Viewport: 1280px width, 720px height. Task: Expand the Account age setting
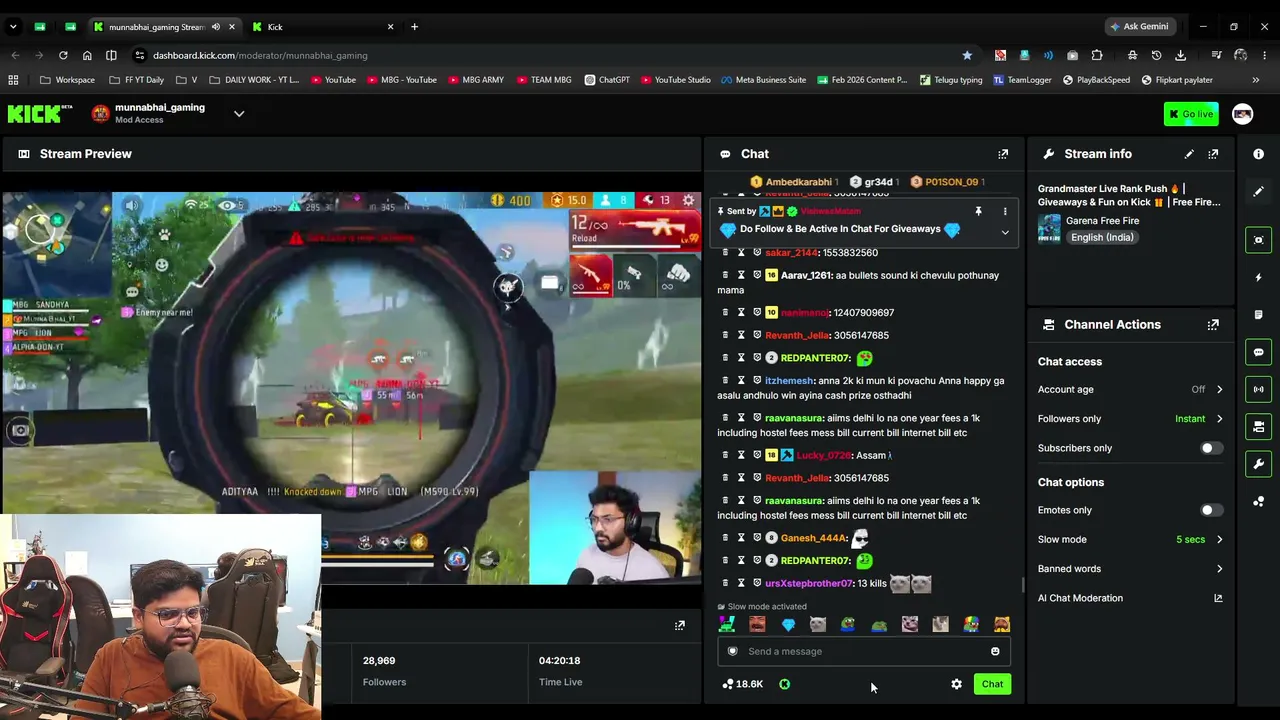pyautogui.click(x=1219, y=389)
